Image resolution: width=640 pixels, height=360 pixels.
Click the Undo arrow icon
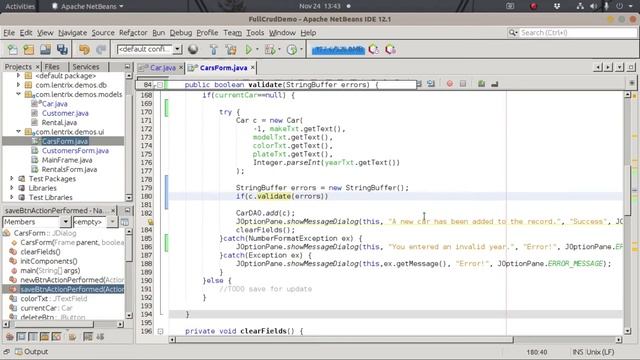click(x=84, y=50)
